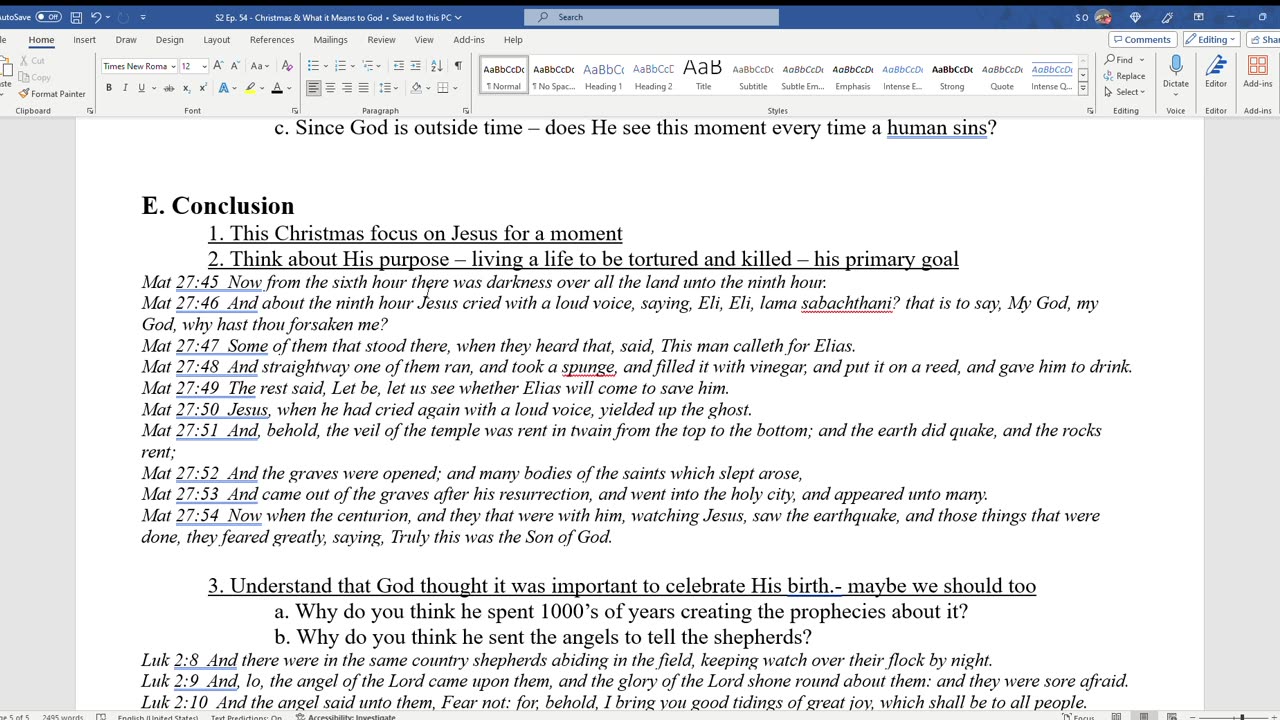Toggle Italic formatting
Image resolution: width=1280 pixels, height=720 pixels.
point(124,88)
